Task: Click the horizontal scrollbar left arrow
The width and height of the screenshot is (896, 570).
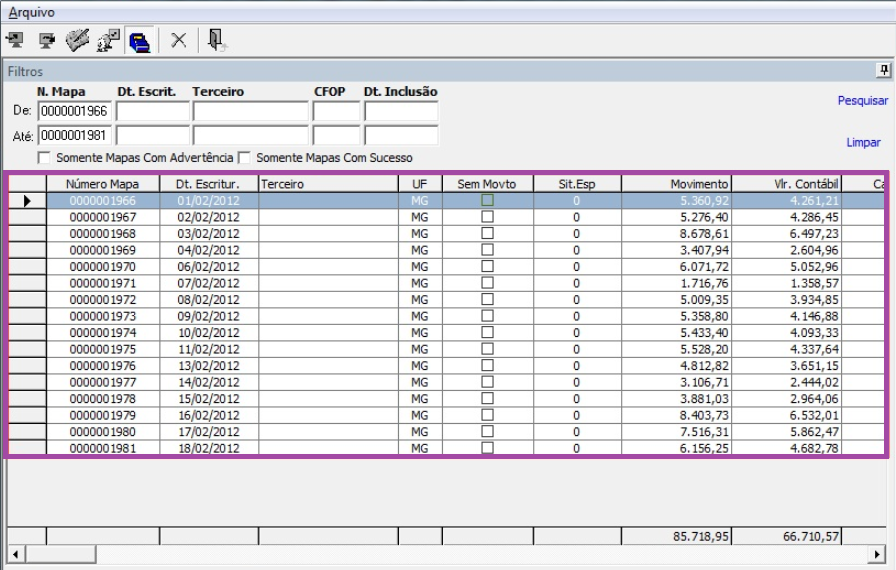Action: [x=12, y=553]
